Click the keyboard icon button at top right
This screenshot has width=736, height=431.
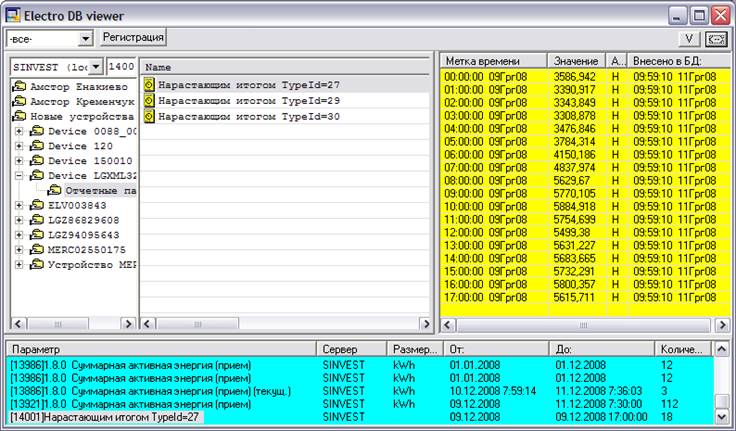click(x=715, y=39)
